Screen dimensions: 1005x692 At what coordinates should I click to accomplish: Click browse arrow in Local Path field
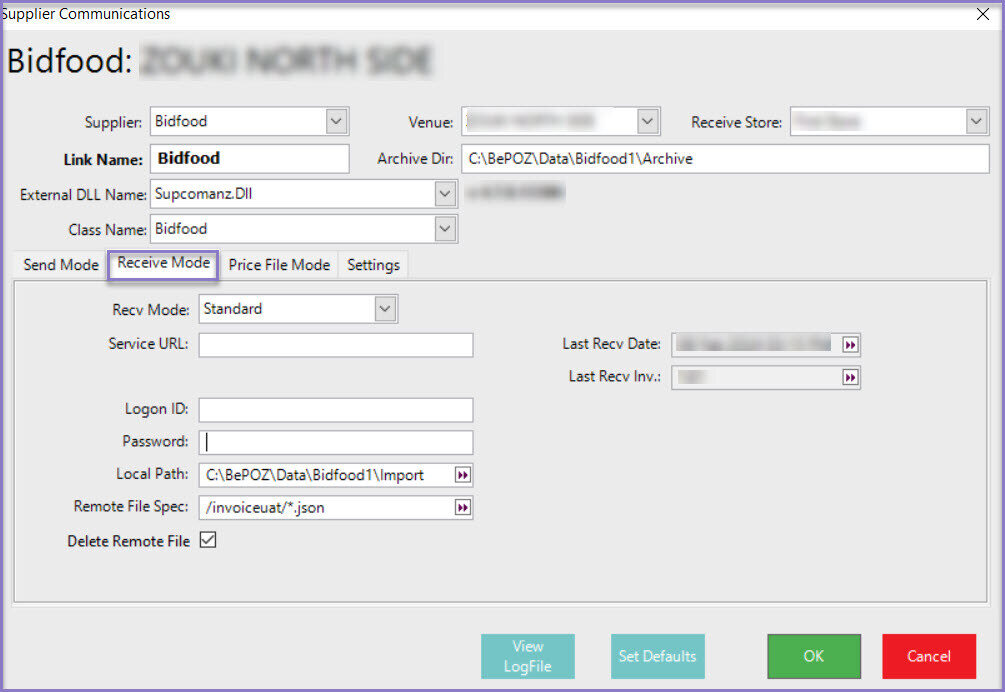463,475
